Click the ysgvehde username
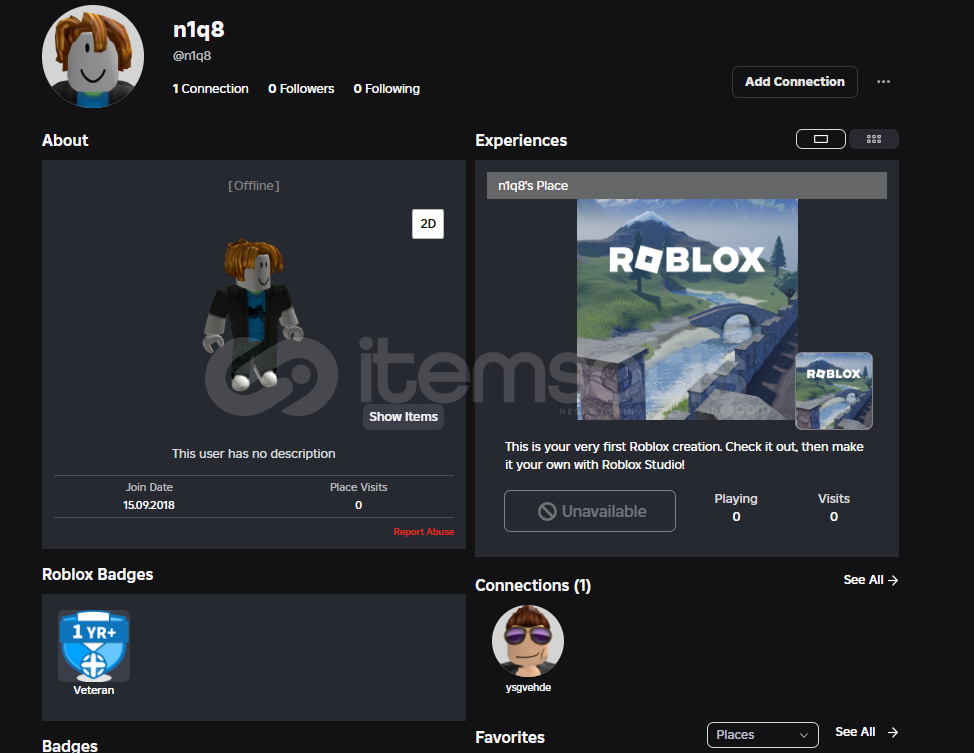This screenshot has height=753, width=974. coord(528,687)
